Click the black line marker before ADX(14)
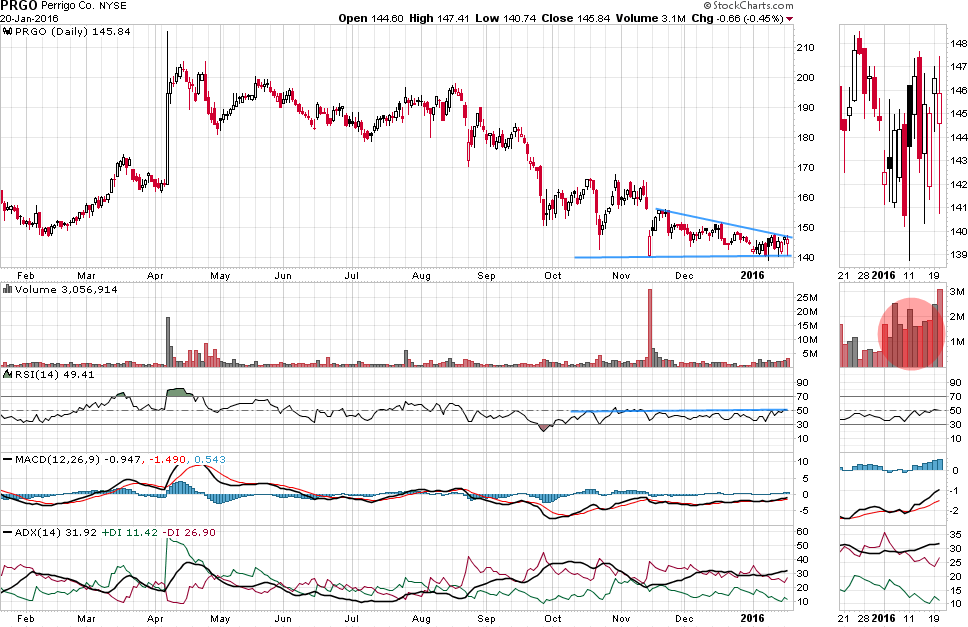The image size is (968, 627). [x=7, y=533]
